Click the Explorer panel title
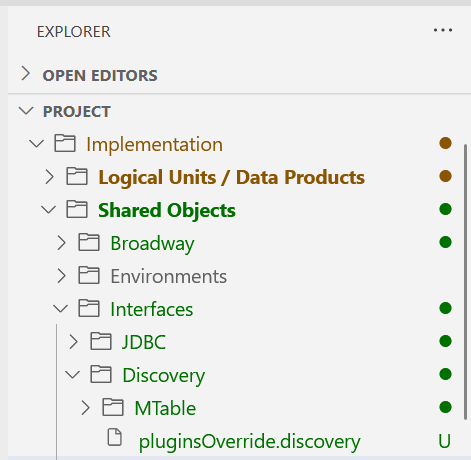Screen dimensions: 471x460 pyautogui.click(x=73, y=32)
